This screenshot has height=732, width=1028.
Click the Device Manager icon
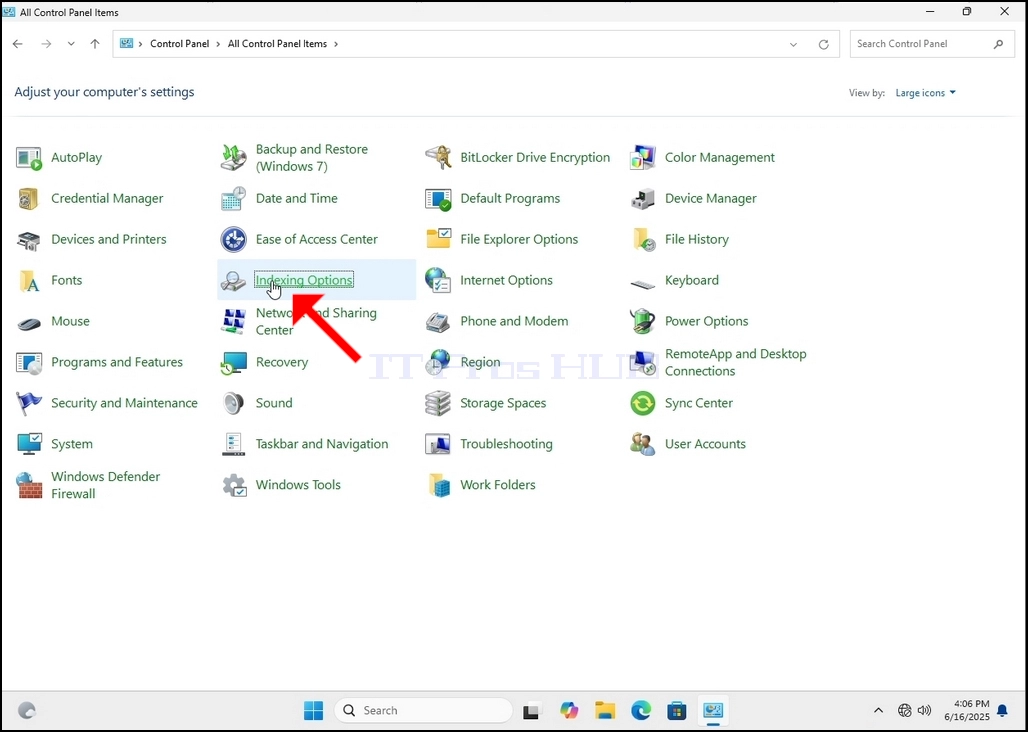pyautogui.click(x=642, y=199)
